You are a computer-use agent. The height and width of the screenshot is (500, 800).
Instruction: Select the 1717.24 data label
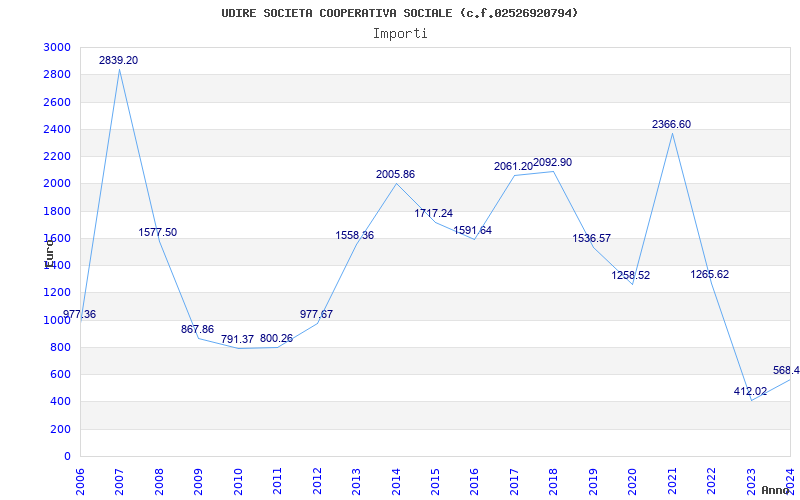[434, 213]
